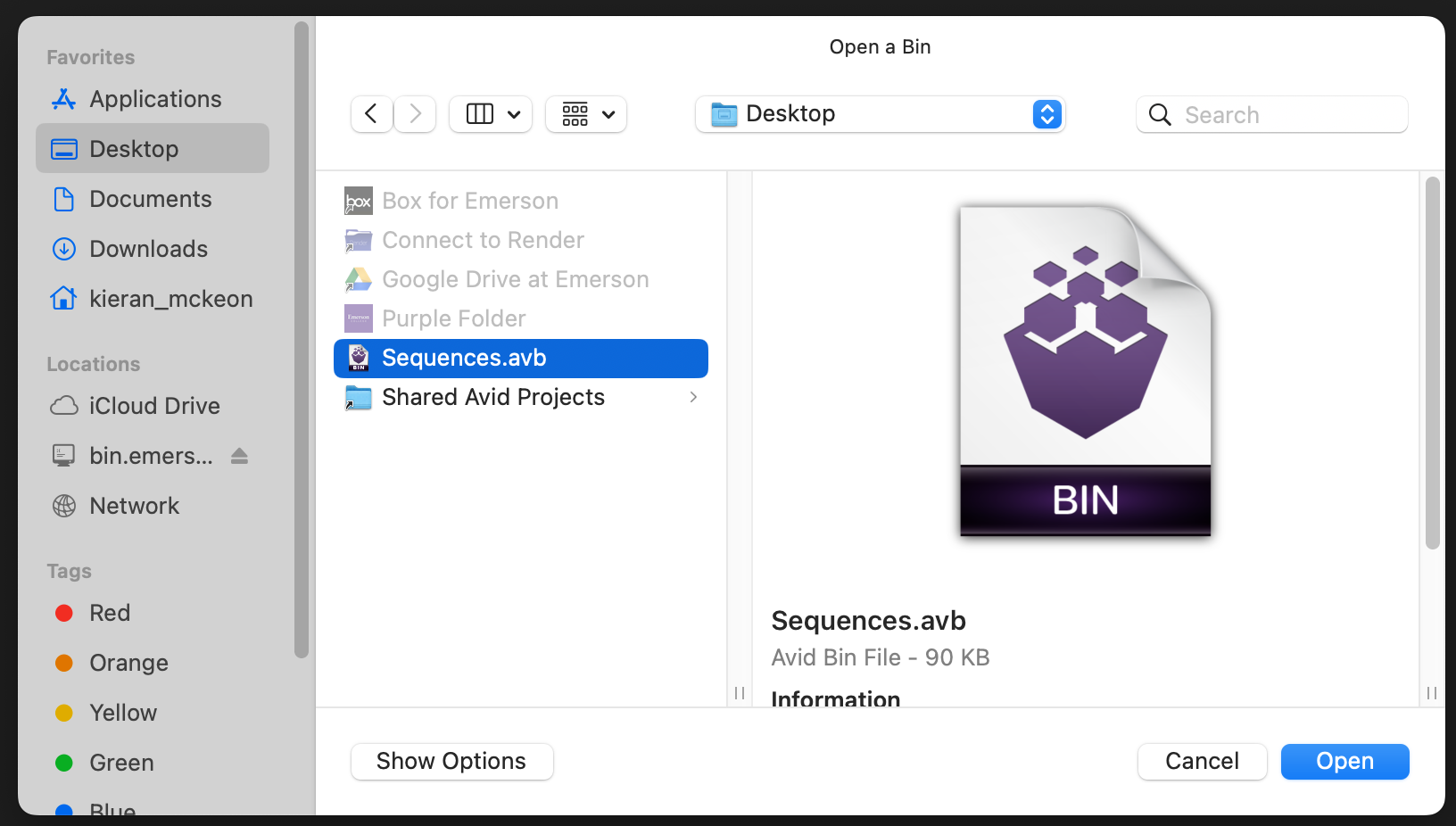Click the home folder house icon
Image resolution: width=1456 pixels, height=826 pixels.
(x=64, y=298)
